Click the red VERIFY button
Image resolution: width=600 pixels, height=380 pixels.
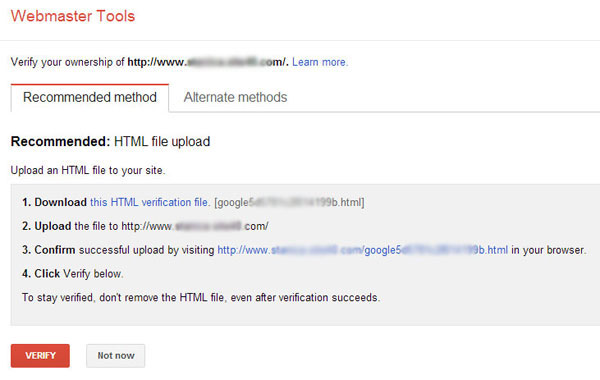40,356
